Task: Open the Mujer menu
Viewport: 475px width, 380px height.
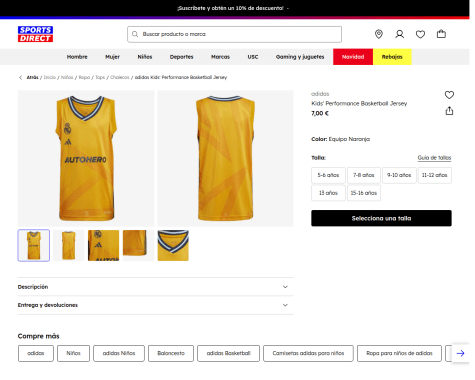Action: (112, 57)
